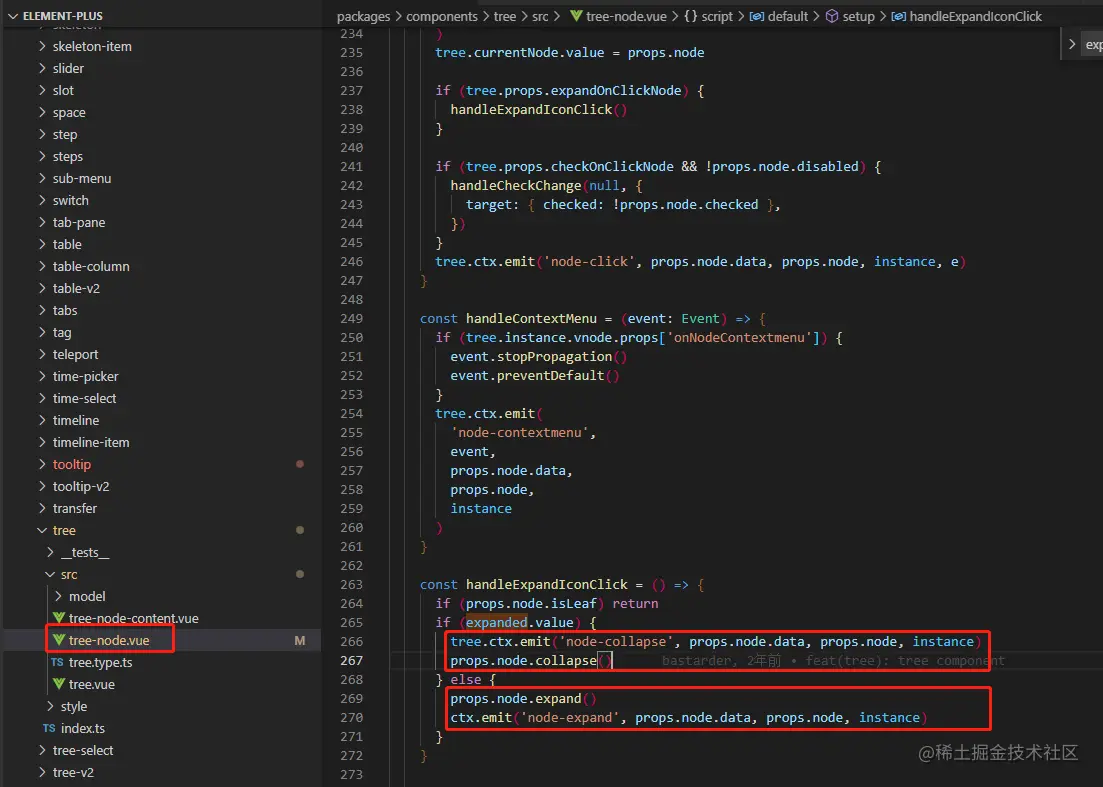Click the git blame annotation on line 267
This screenshot has width=1103, height=787.
pyautogui.click(x=833, y=660)
